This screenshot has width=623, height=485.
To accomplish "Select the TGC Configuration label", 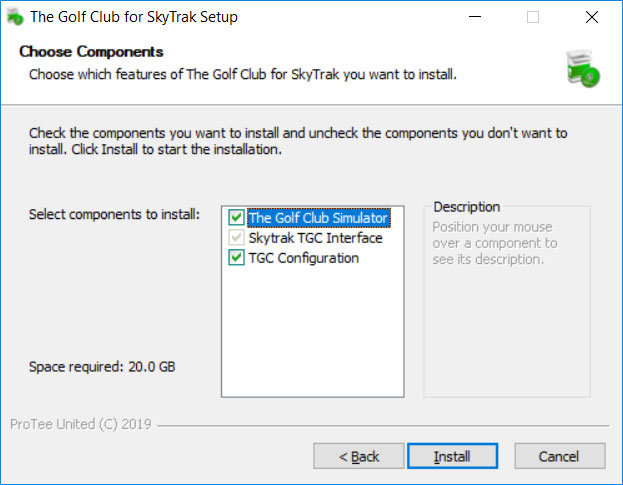I will [x=304, y=258].
